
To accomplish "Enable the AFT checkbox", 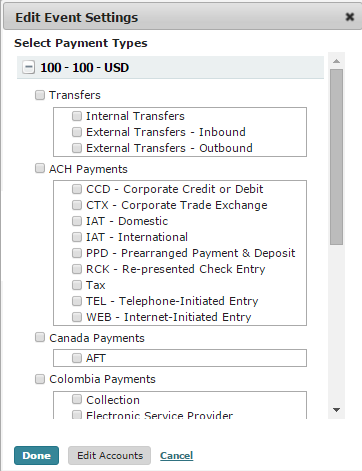I will (x=77, y=358).
